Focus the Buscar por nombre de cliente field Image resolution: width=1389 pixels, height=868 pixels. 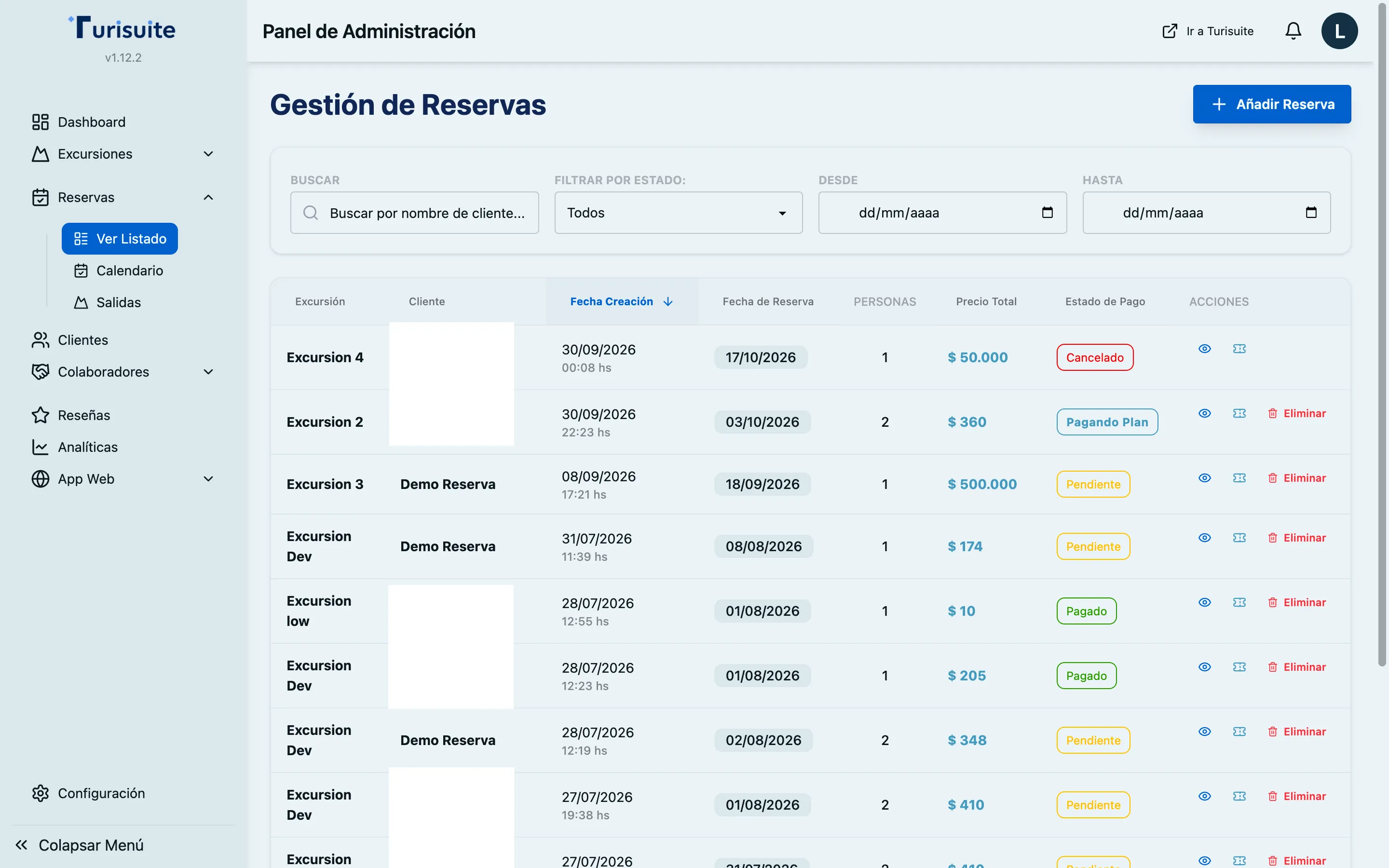click(414, 212)
